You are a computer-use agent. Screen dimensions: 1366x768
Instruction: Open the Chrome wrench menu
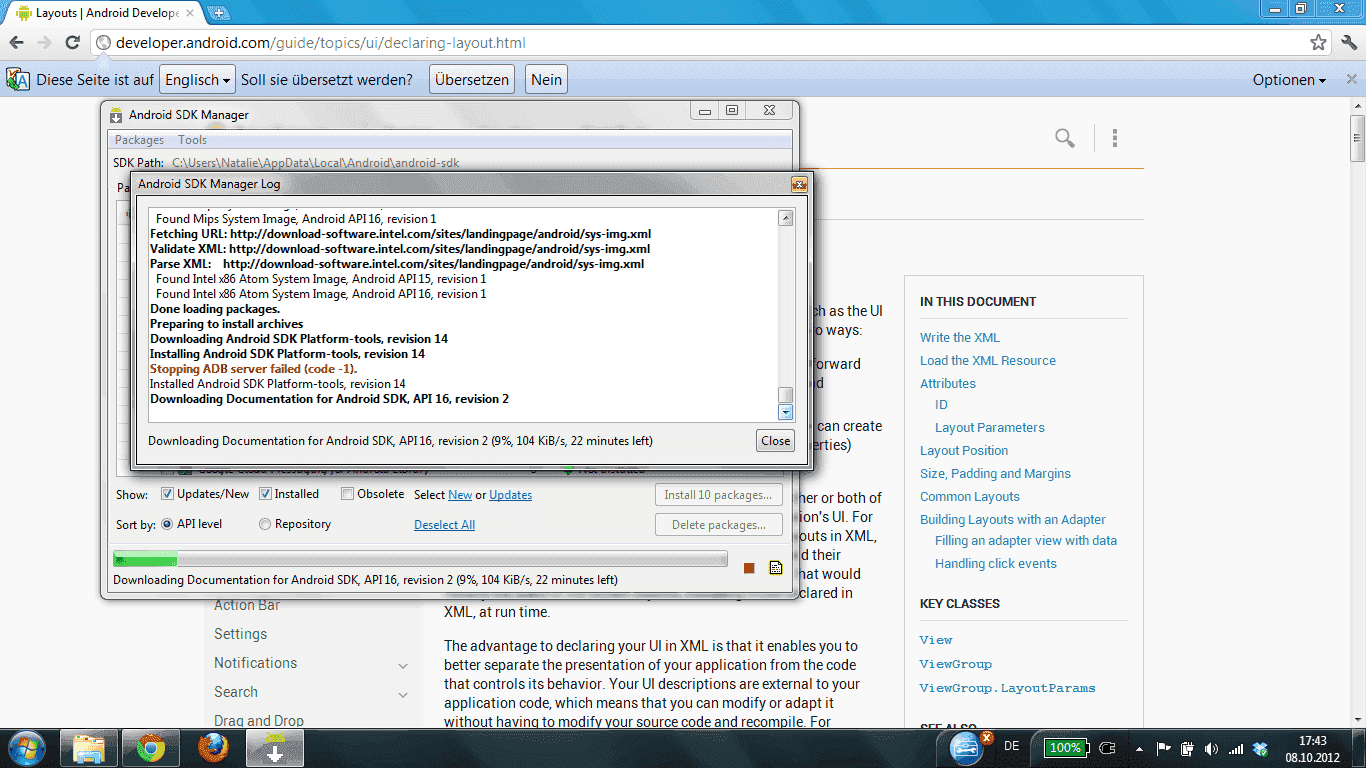(1349, 43)
